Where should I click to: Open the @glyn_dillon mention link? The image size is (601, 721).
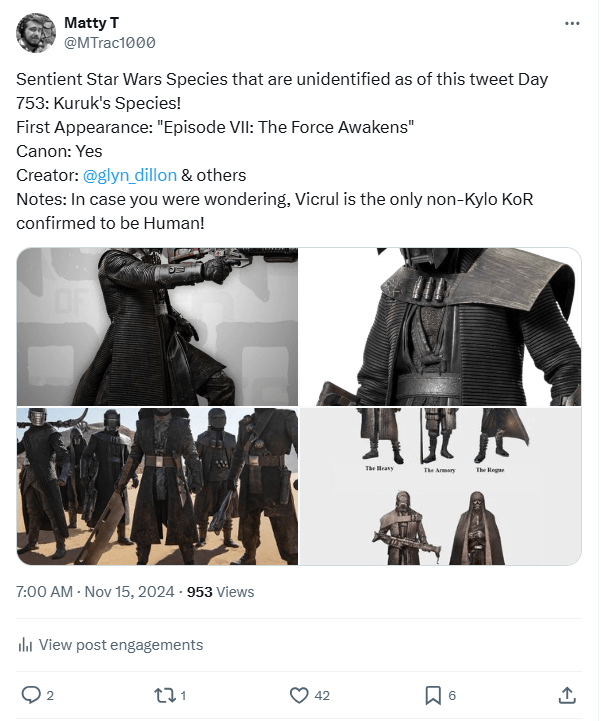(x=129, y=175)
